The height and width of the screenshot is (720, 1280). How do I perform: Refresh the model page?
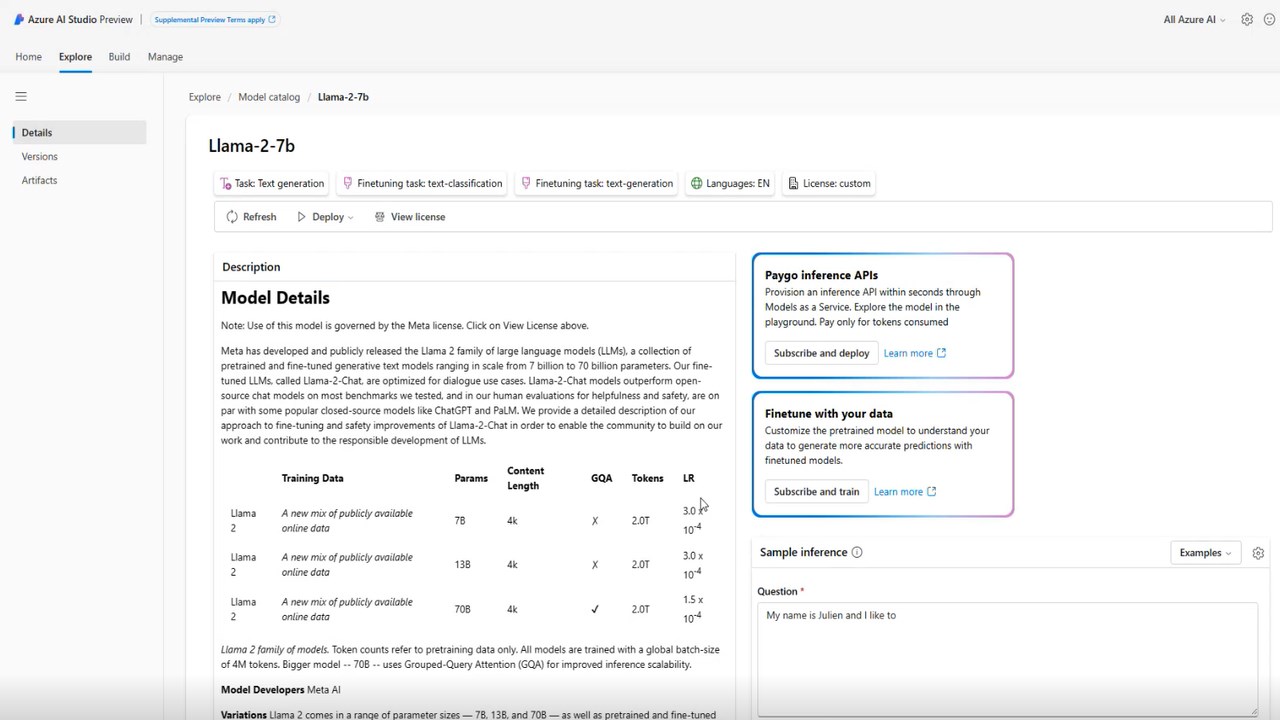click(251, 217)
